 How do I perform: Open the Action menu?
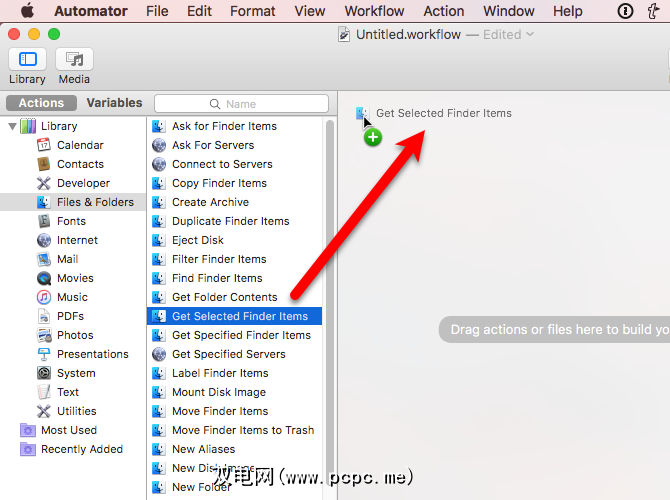pyautogui.click(x=444, y=11)
